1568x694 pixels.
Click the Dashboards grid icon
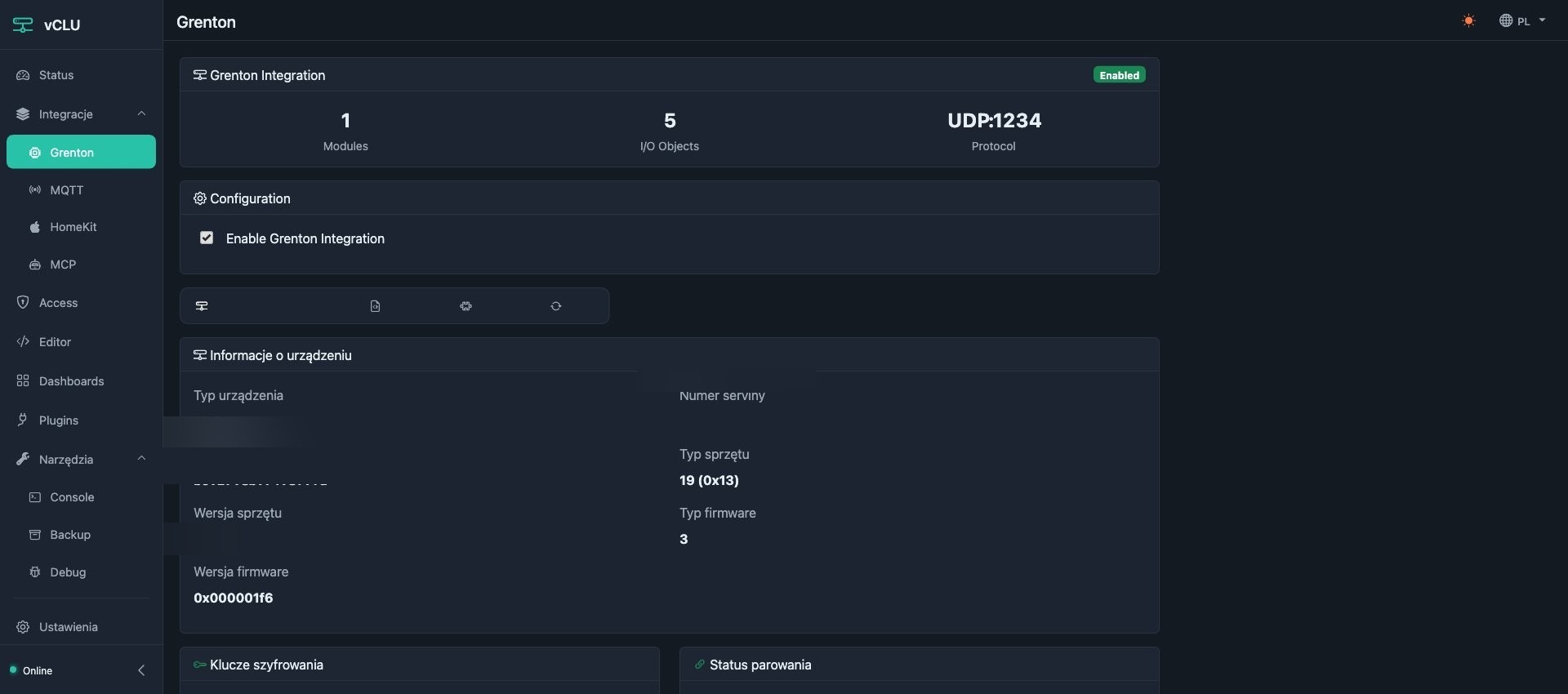click(23, 380)
